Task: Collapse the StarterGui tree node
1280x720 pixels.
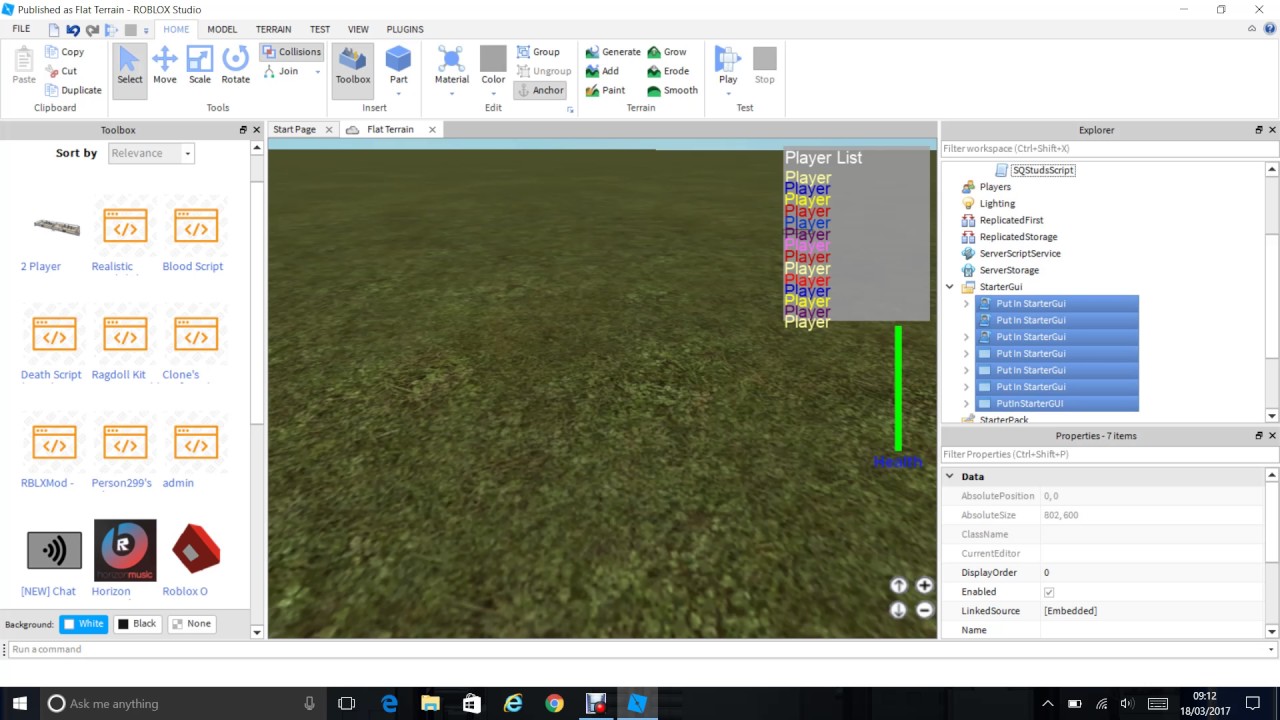Action: (950, 287)
